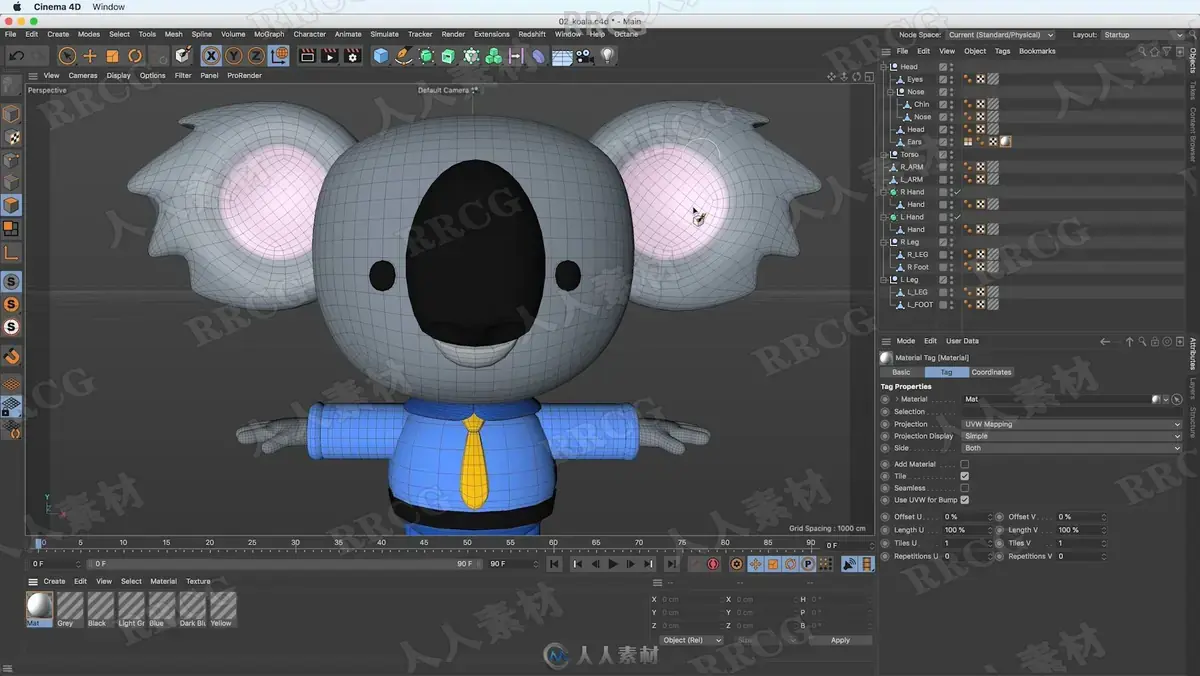Image resolution: width=1200 pixels, height=676 pixels.
Task: Click the red Record Active Objects icon
Action: [713, 564]
